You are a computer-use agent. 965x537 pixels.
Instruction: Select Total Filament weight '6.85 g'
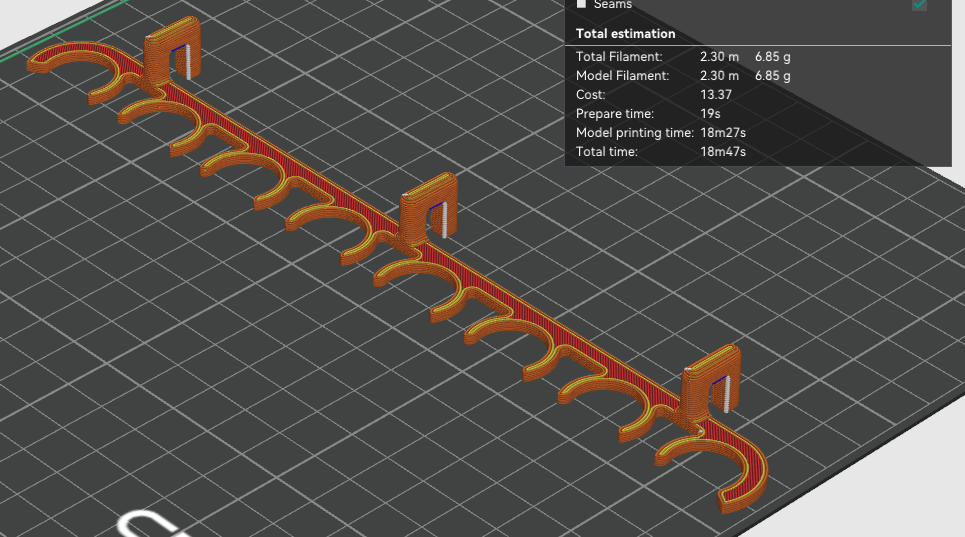[773, 57]
